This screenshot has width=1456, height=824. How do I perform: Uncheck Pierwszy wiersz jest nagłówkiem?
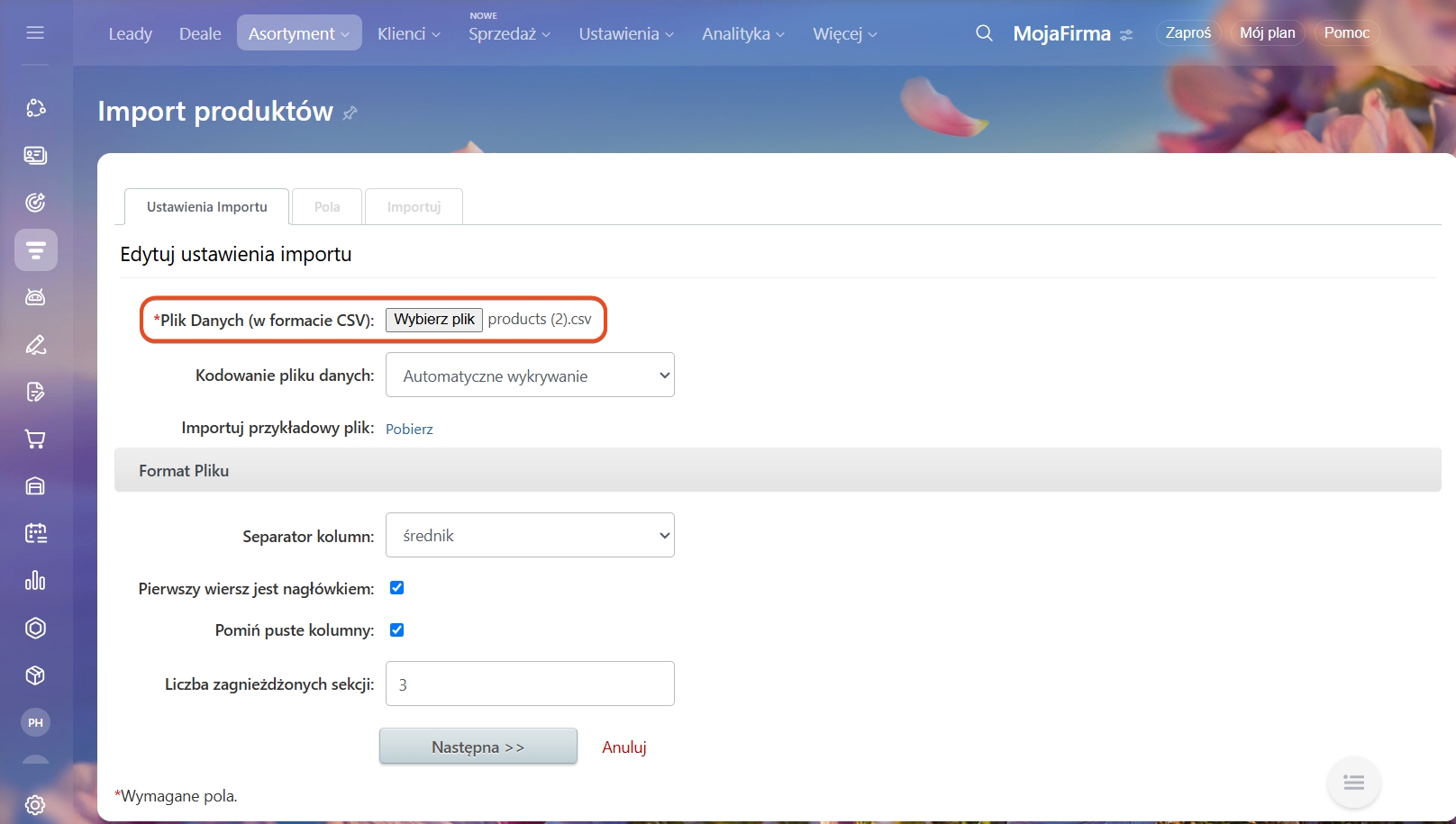pyautogui.click(x=396, y=588)
